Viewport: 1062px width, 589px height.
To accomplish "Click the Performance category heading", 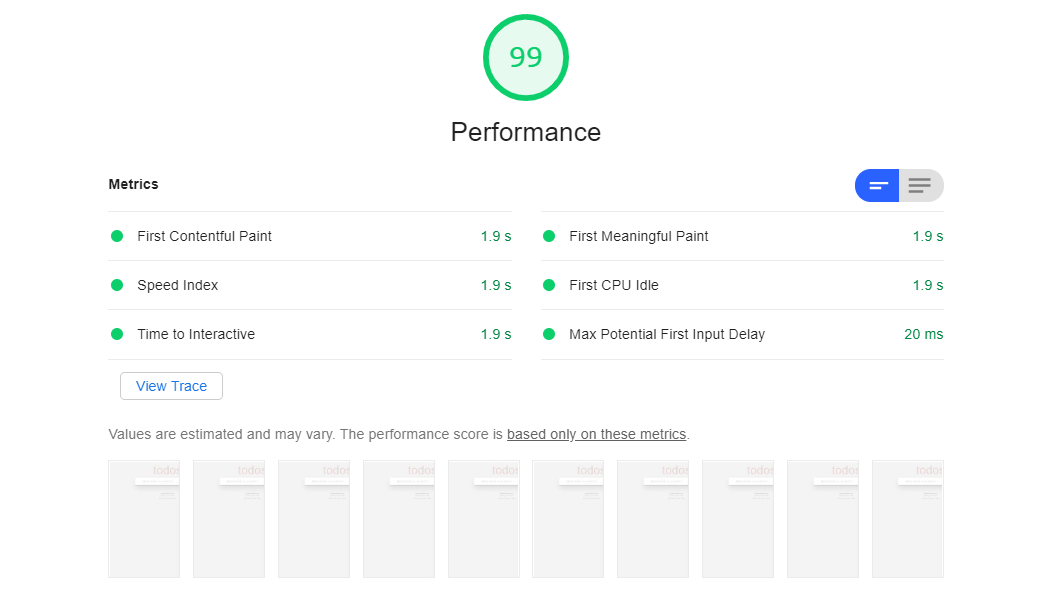I will coord(526,132).
